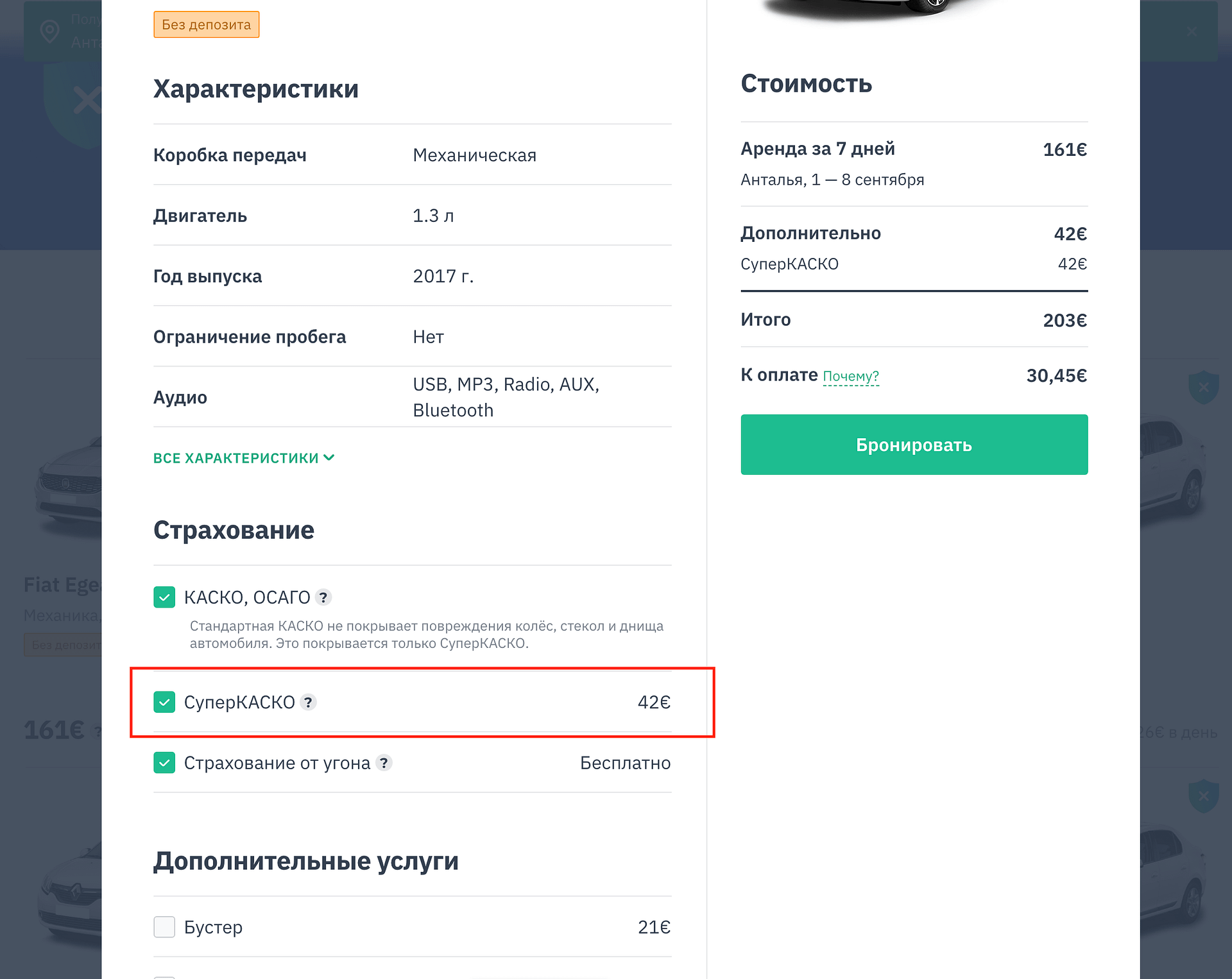This screenshot has height=979, width=1232.
Task: Open the Почему? payment explanation link
Action: point(851,376)
